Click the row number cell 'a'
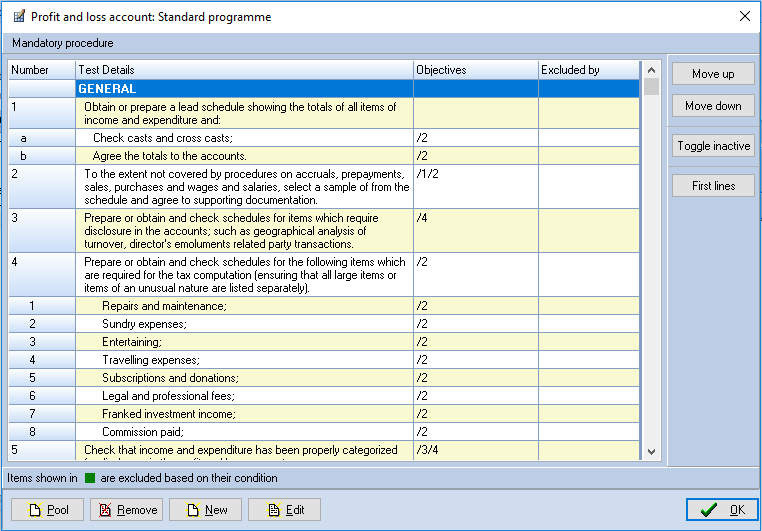Viewport: 762px width, 531px height. (42, 138)
